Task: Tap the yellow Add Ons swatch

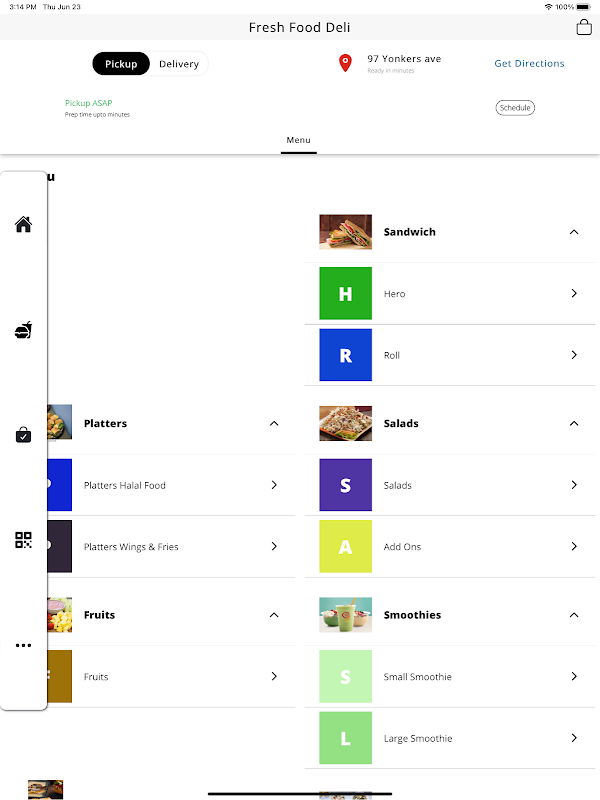Action: tap(345, 547)
